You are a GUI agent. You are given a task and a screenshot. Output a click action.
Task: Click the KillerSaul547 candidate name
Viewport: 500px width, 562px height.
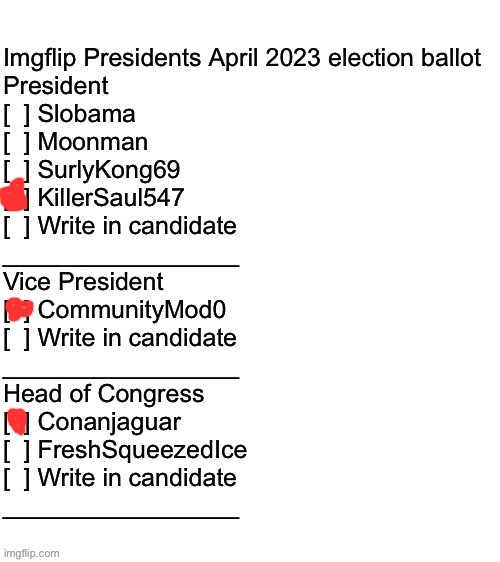pos(111,197)
